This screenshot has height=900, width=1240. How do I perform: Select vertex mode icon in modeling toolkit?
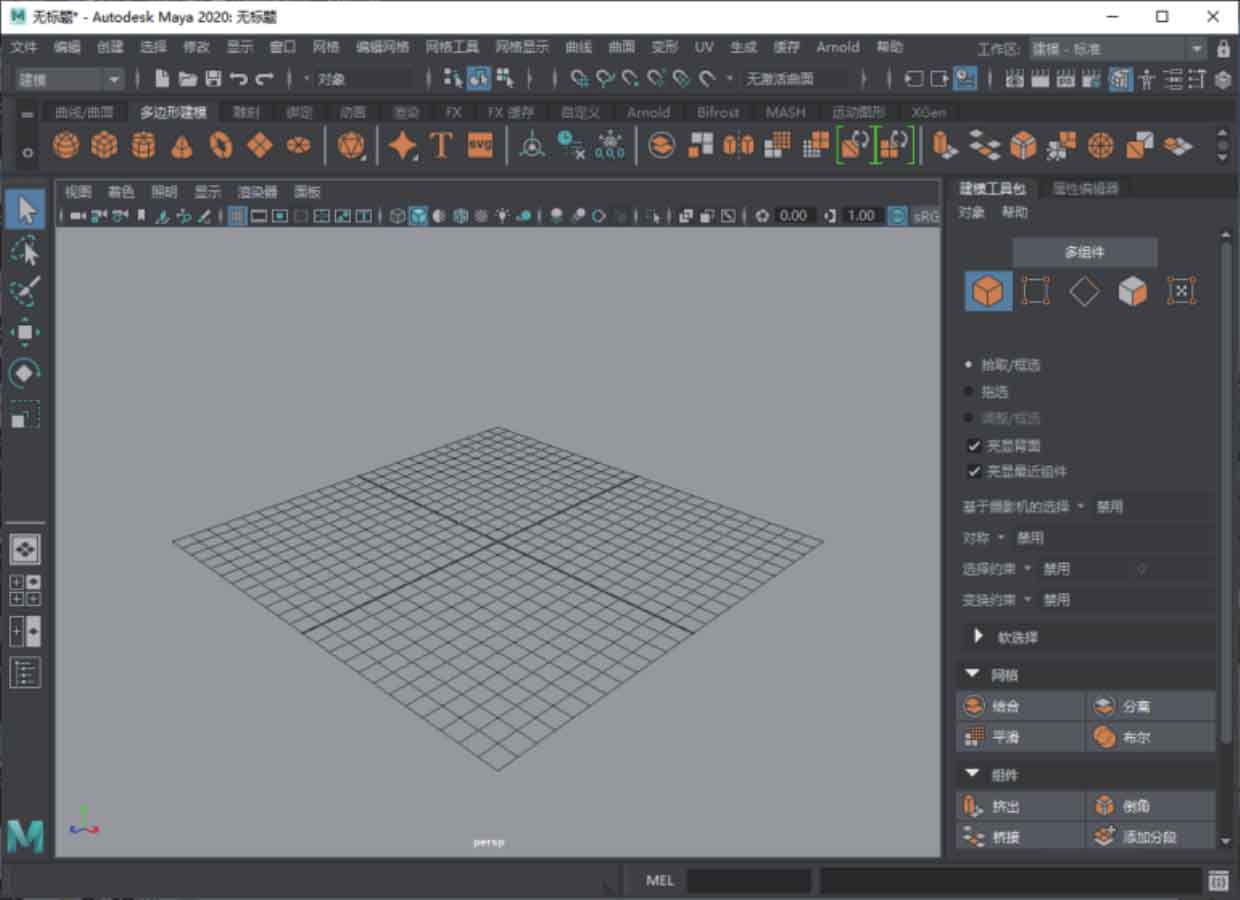pos(1036,291)
